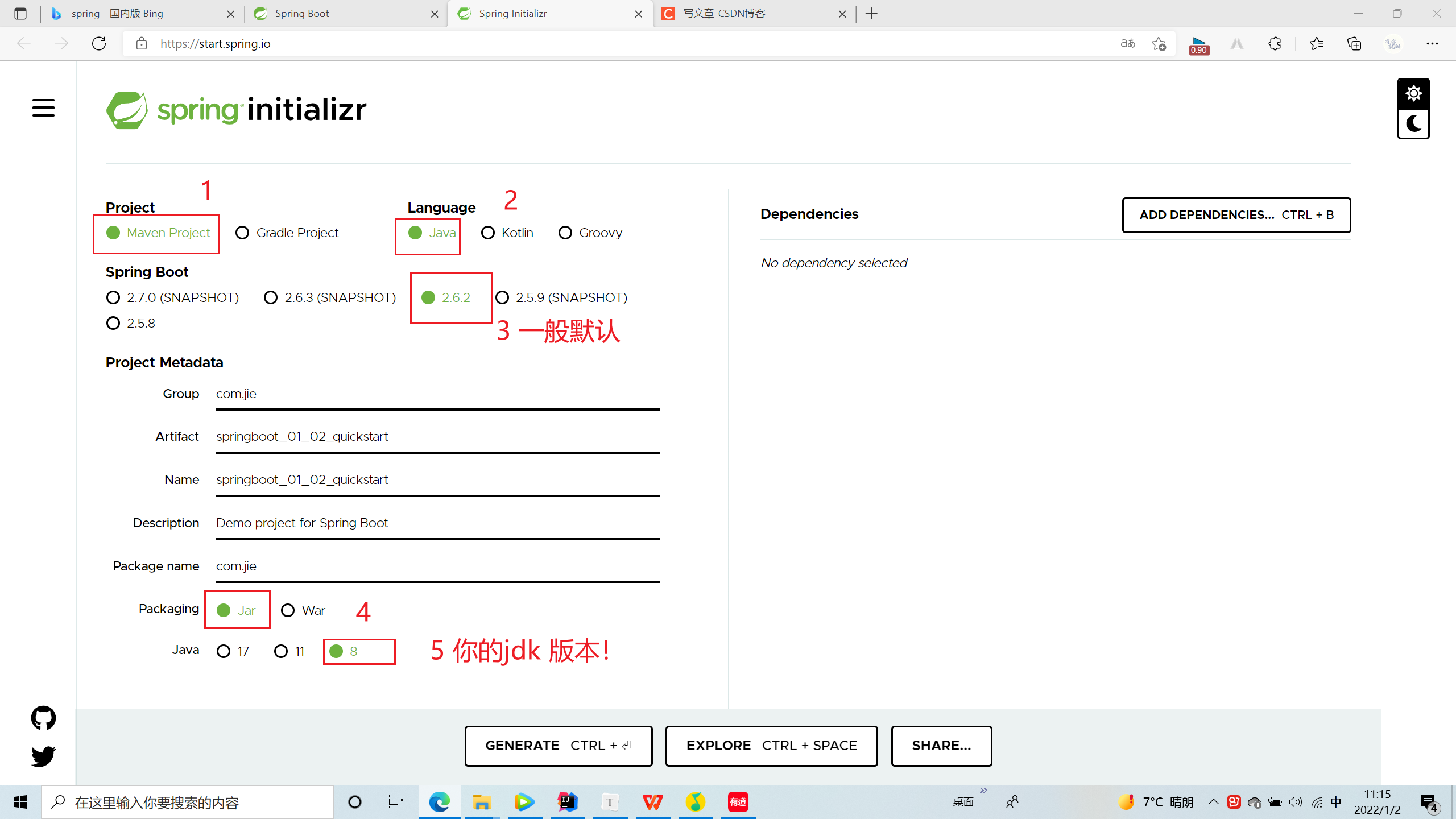The height and width of the screenshot is (819, 1456).
Task: Switch to the Spring Boot tab
Action: (346, 14)
